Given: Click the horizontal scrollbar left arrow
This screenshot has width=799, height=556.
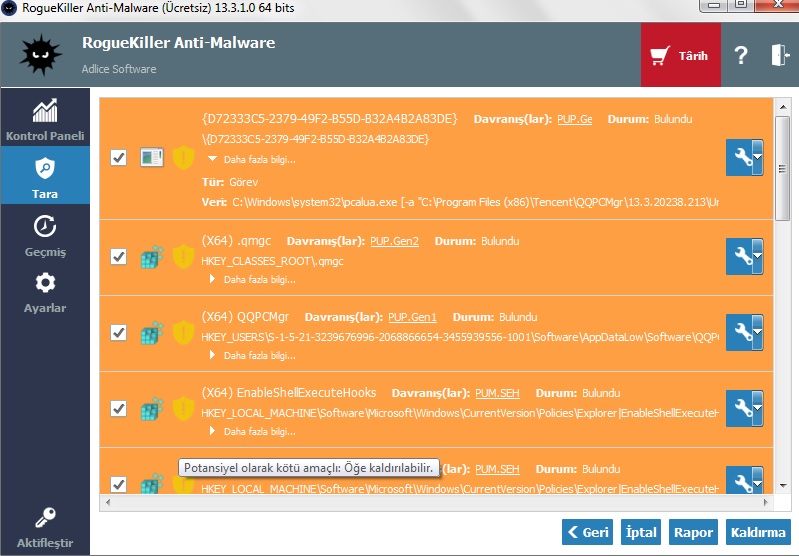Looking at the screenshot, I should pos(108,502).
